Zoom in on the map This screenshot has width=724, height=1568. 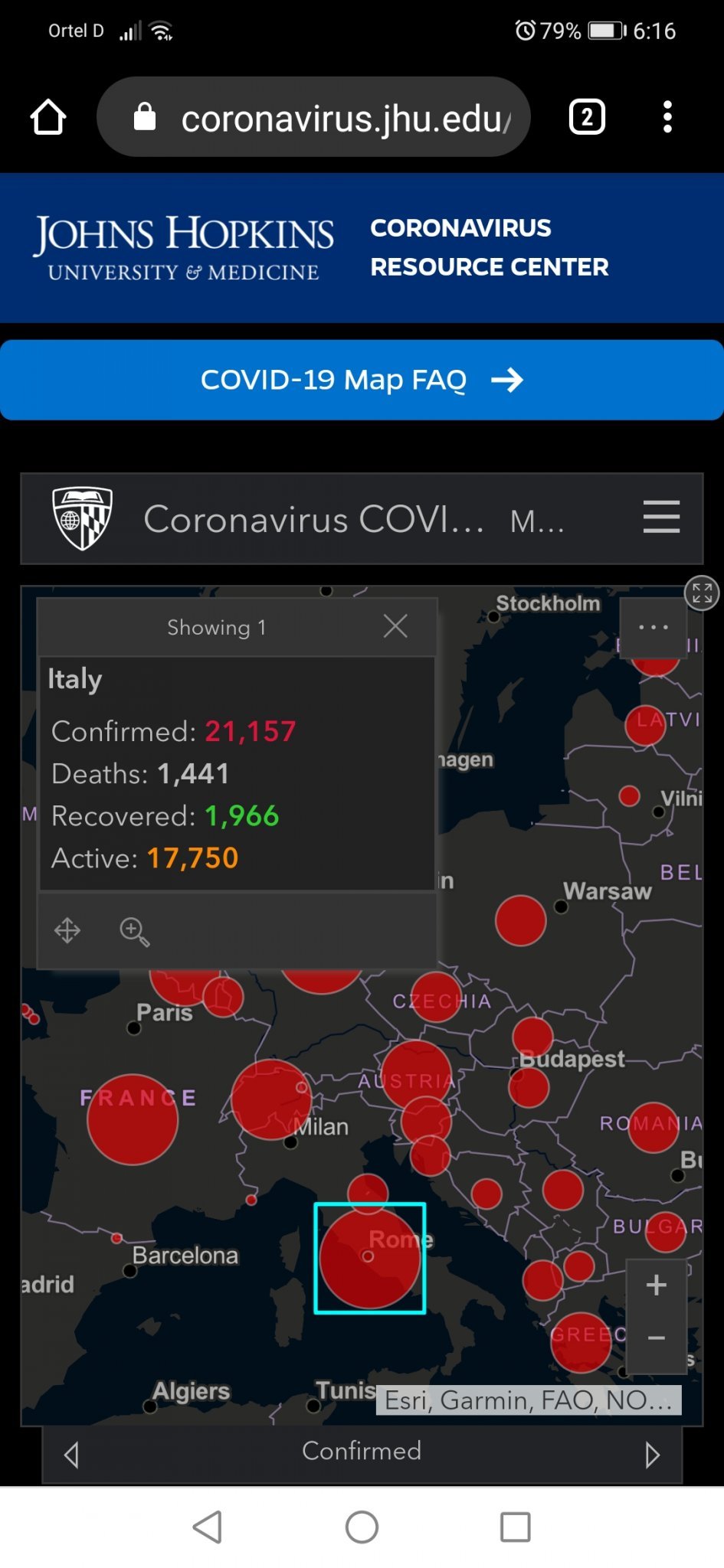(x=656, y=1285)
